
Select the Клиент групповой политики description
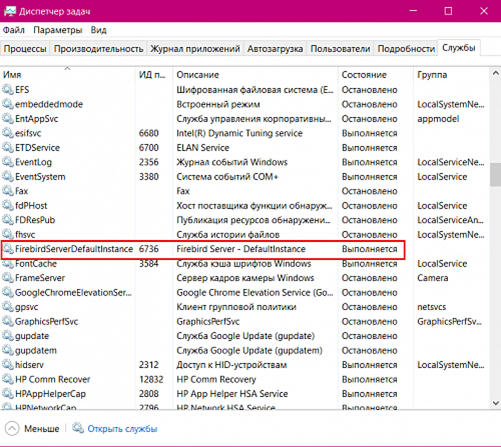[236, 307]
